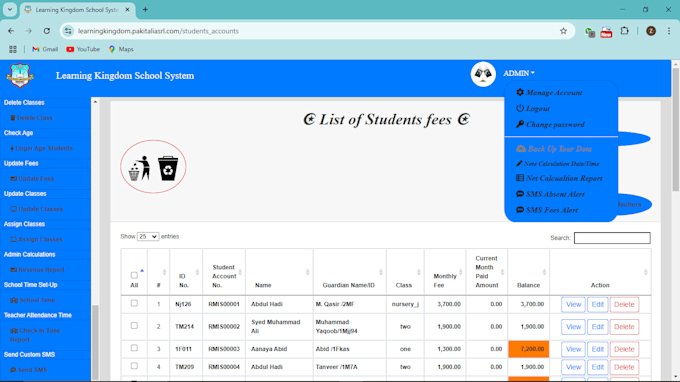Click the sidebar scrollbar up arrow
680x382 pixels.
(95, 101)
